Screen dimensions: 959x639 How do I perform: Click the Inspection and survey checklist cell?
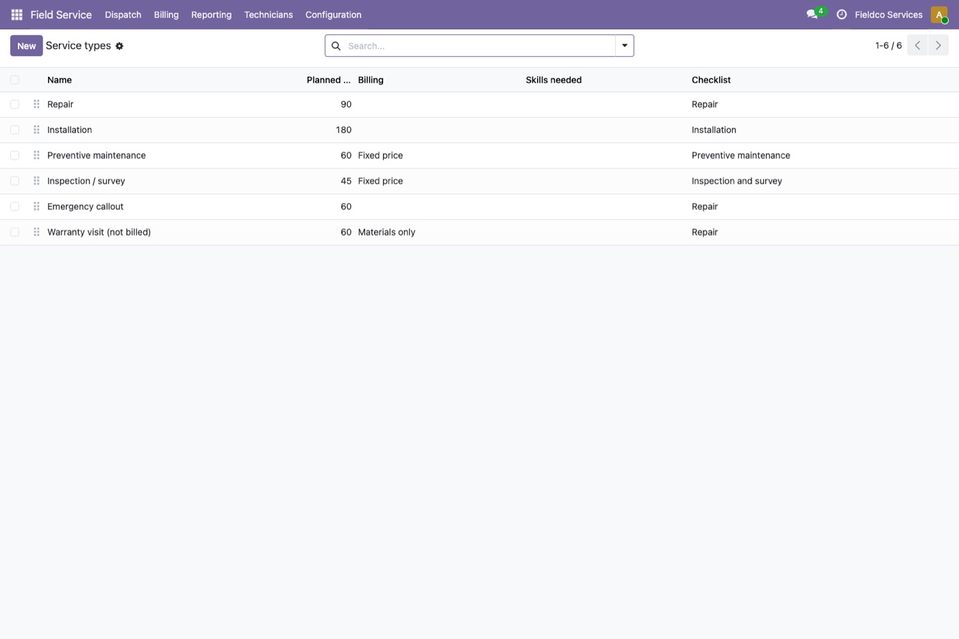pos(736,181)
